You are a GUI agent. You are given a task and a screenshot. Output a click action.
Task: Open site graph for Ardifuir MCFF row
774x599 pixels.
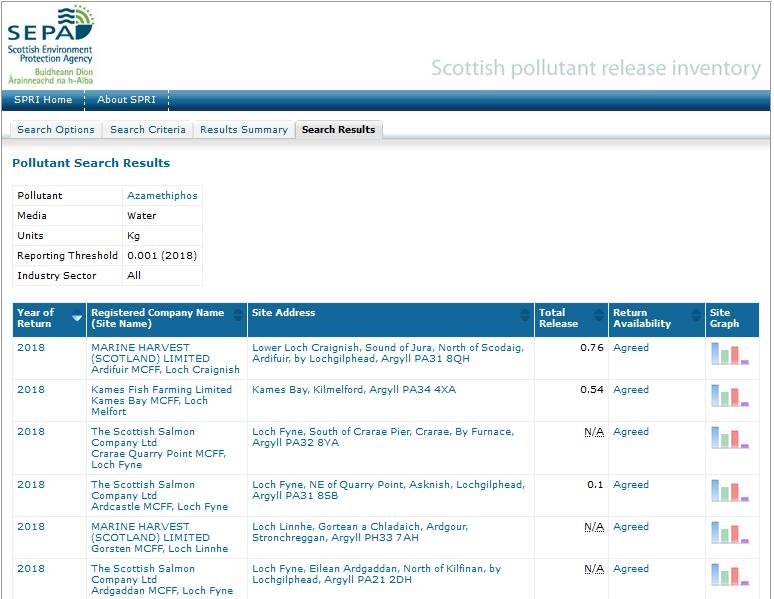pyautogui.click(x=729, y=353)
